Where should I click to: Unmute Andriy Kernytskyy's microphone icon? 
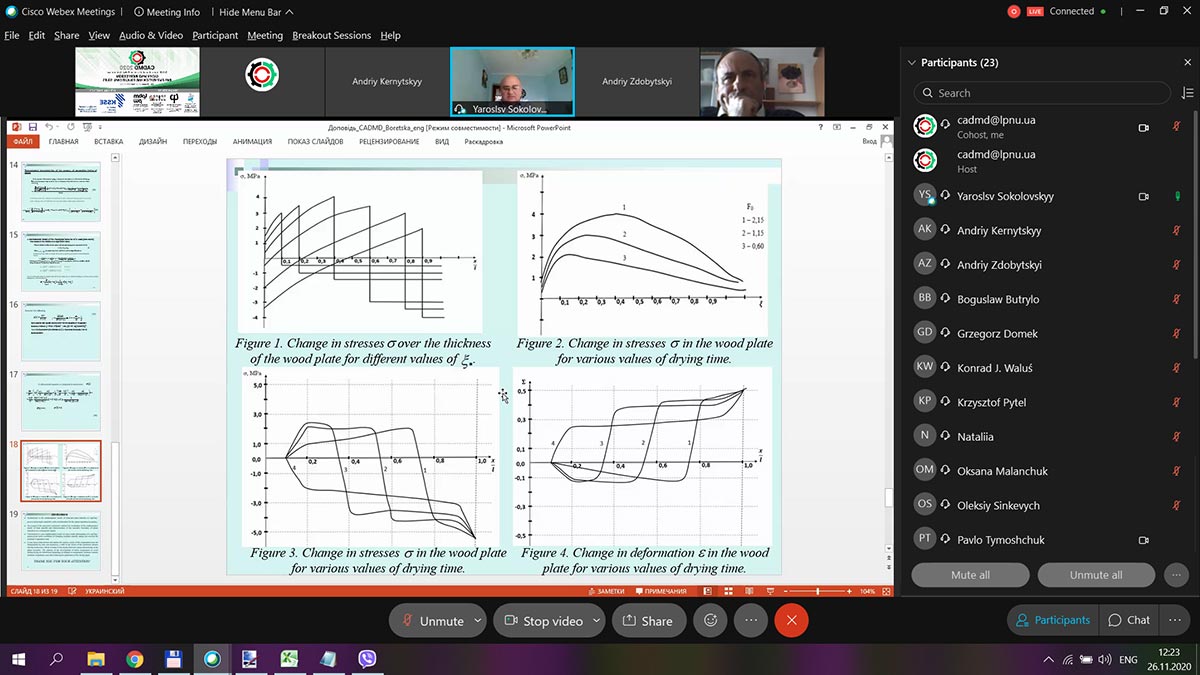click(1177, 231)
